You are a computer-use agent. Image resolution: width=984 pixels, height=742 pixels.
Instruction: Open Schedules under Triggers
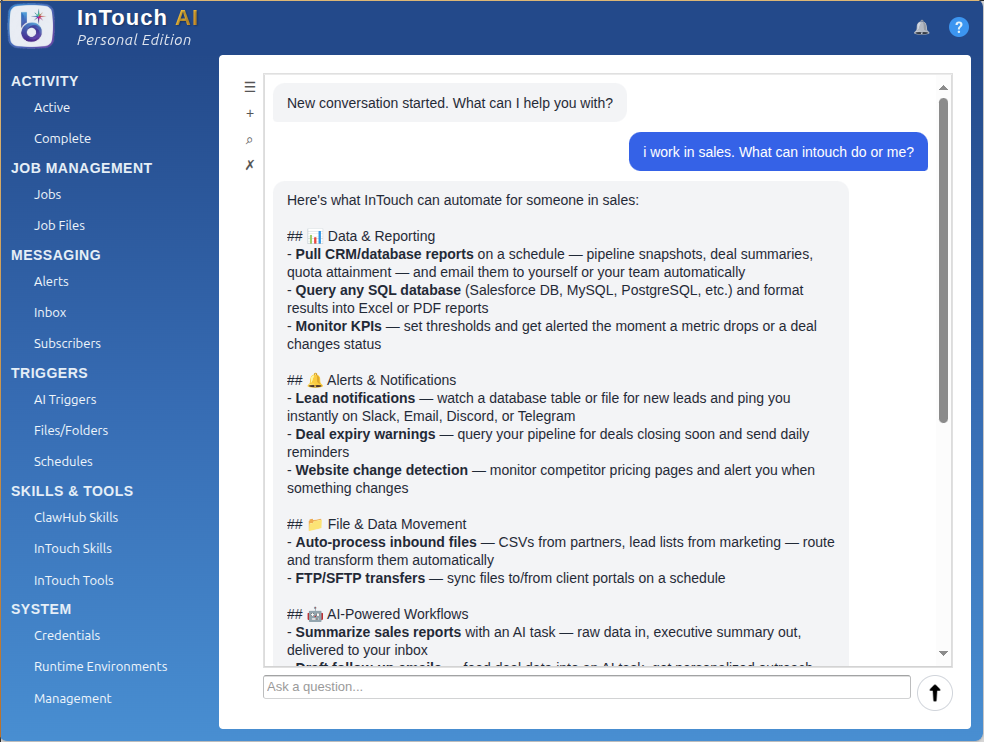pyautogui.click(x=63, y=461)
